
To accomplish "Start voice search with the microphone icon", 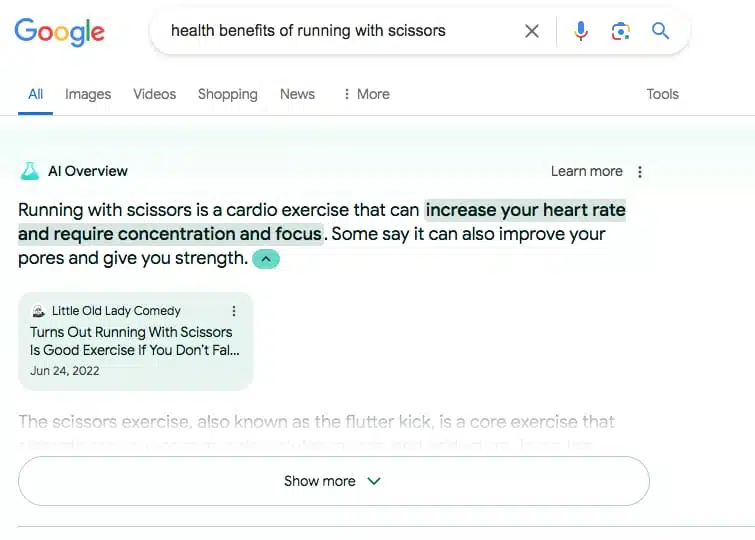I will [x=581, y=31].
